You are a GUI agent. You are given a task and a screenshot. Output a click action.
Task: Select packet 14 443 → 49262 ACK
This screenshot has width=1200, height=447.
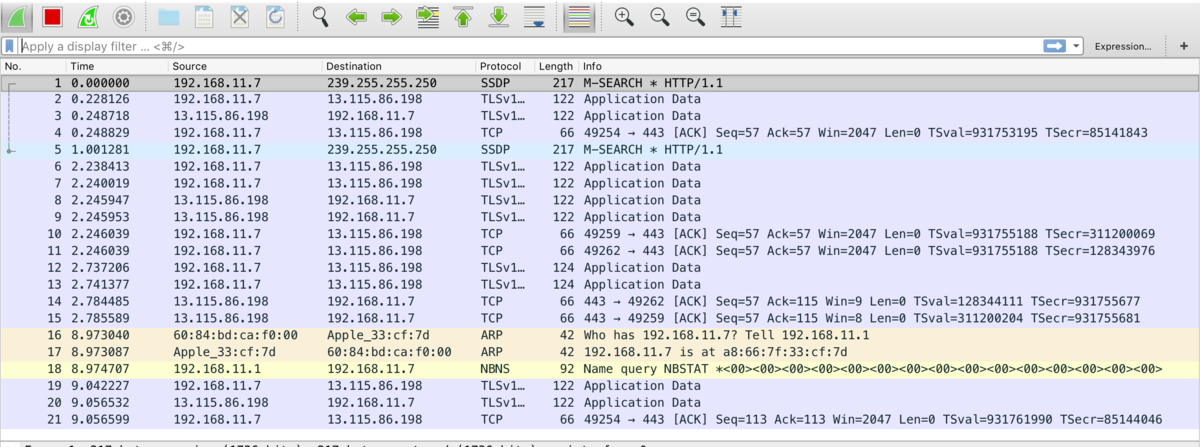pos(600,301)
